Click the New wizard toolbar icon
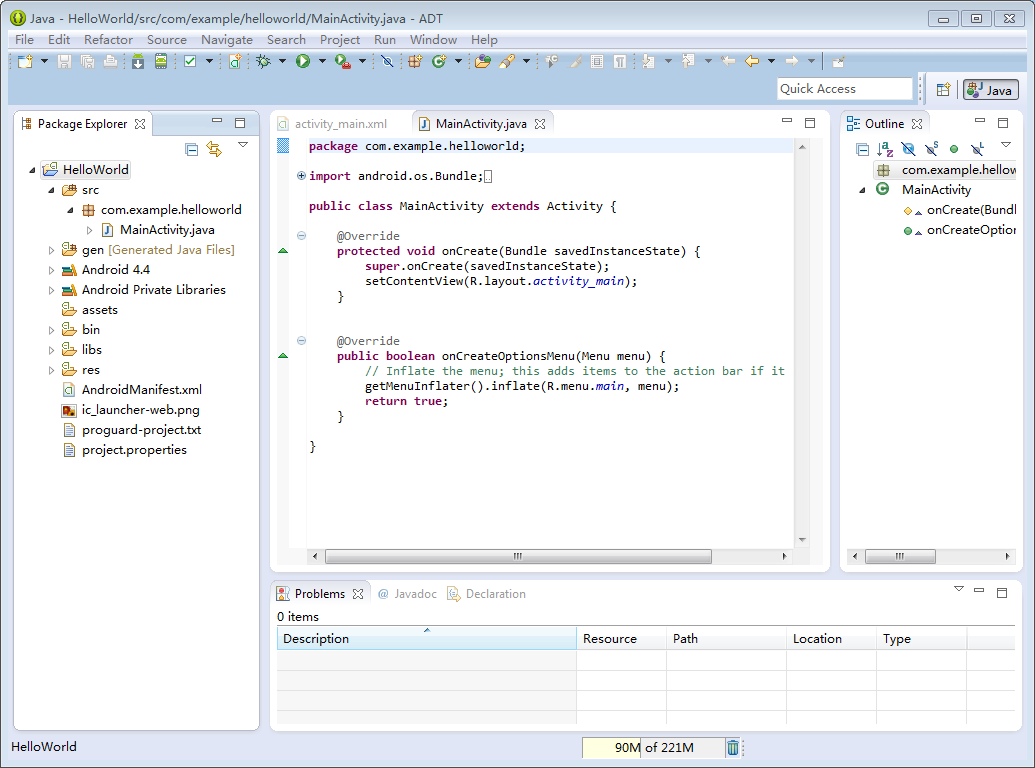 click(x=25, y=61)
